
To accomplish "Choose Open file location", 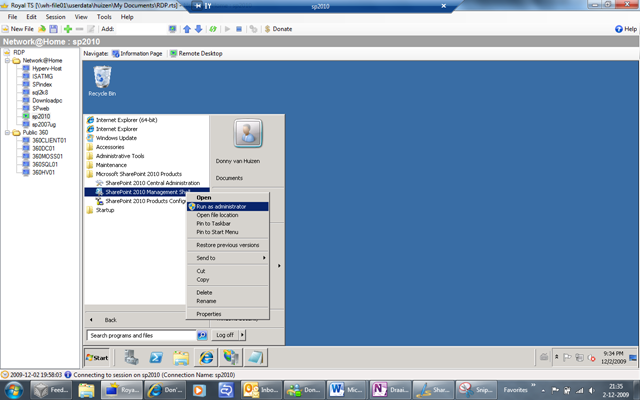I will (228, 215).
